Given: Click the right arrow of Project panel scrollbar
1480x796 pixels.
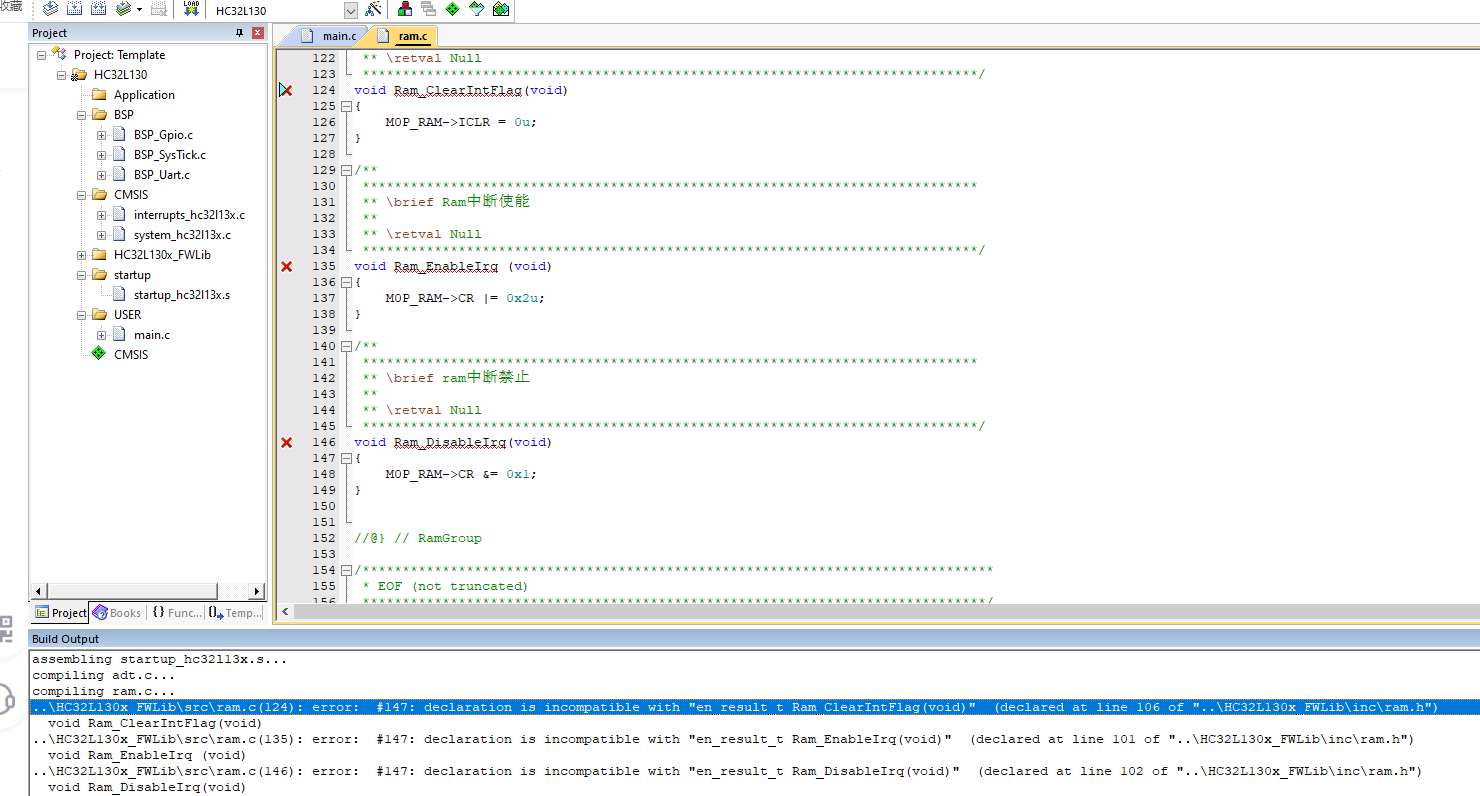Looking at the screenshot, I should [257, 591].
